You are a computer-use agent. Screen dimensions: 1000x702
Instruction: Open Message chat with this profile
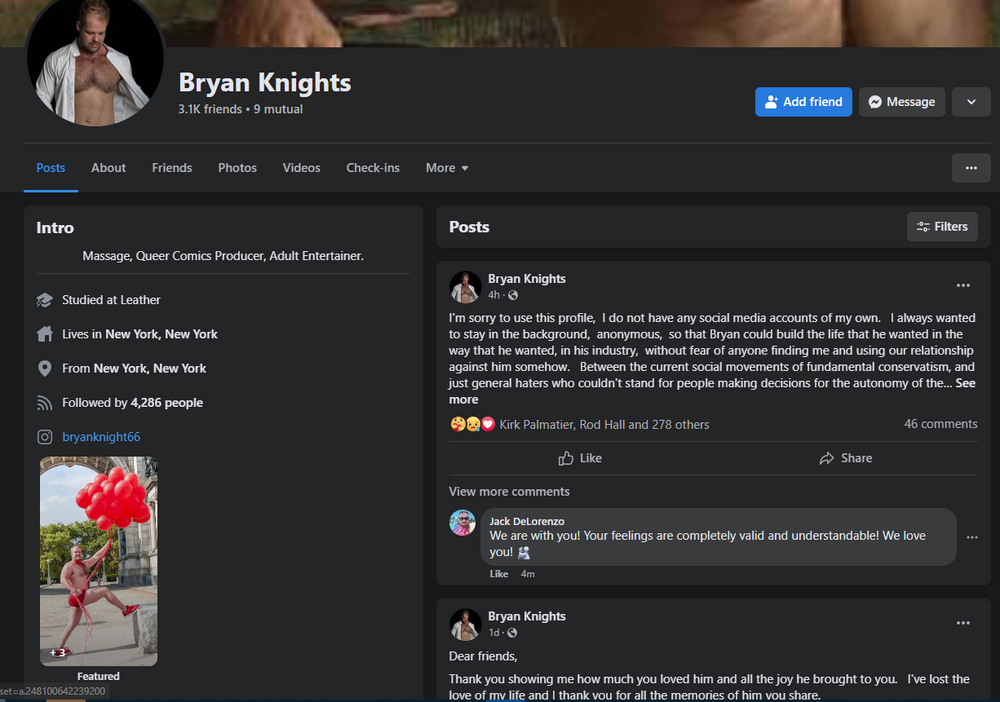pyautogui.click(x=901, y=102)
